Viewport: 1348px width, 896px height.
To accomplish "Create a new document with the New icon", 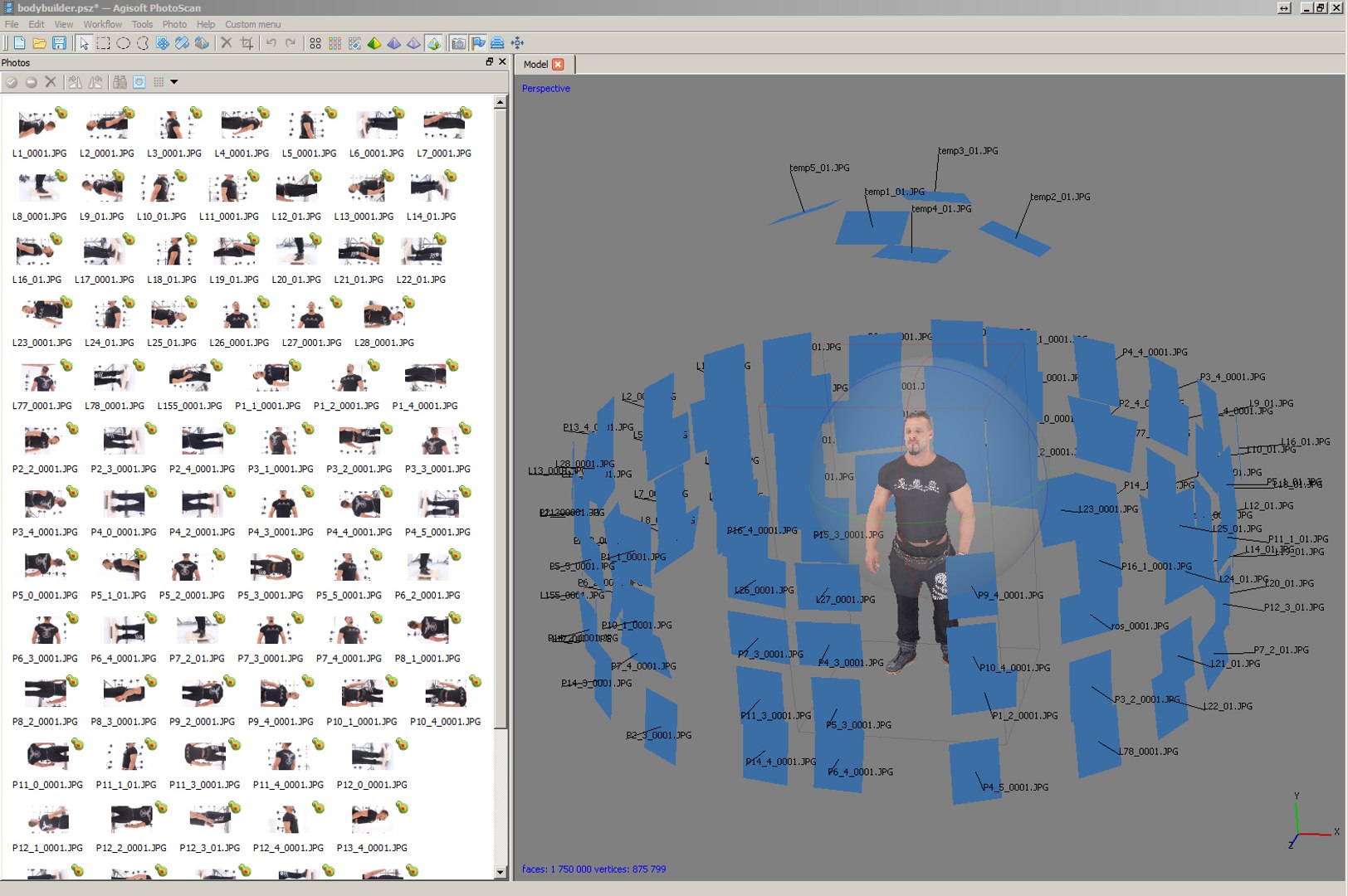I will click(19, 43).
